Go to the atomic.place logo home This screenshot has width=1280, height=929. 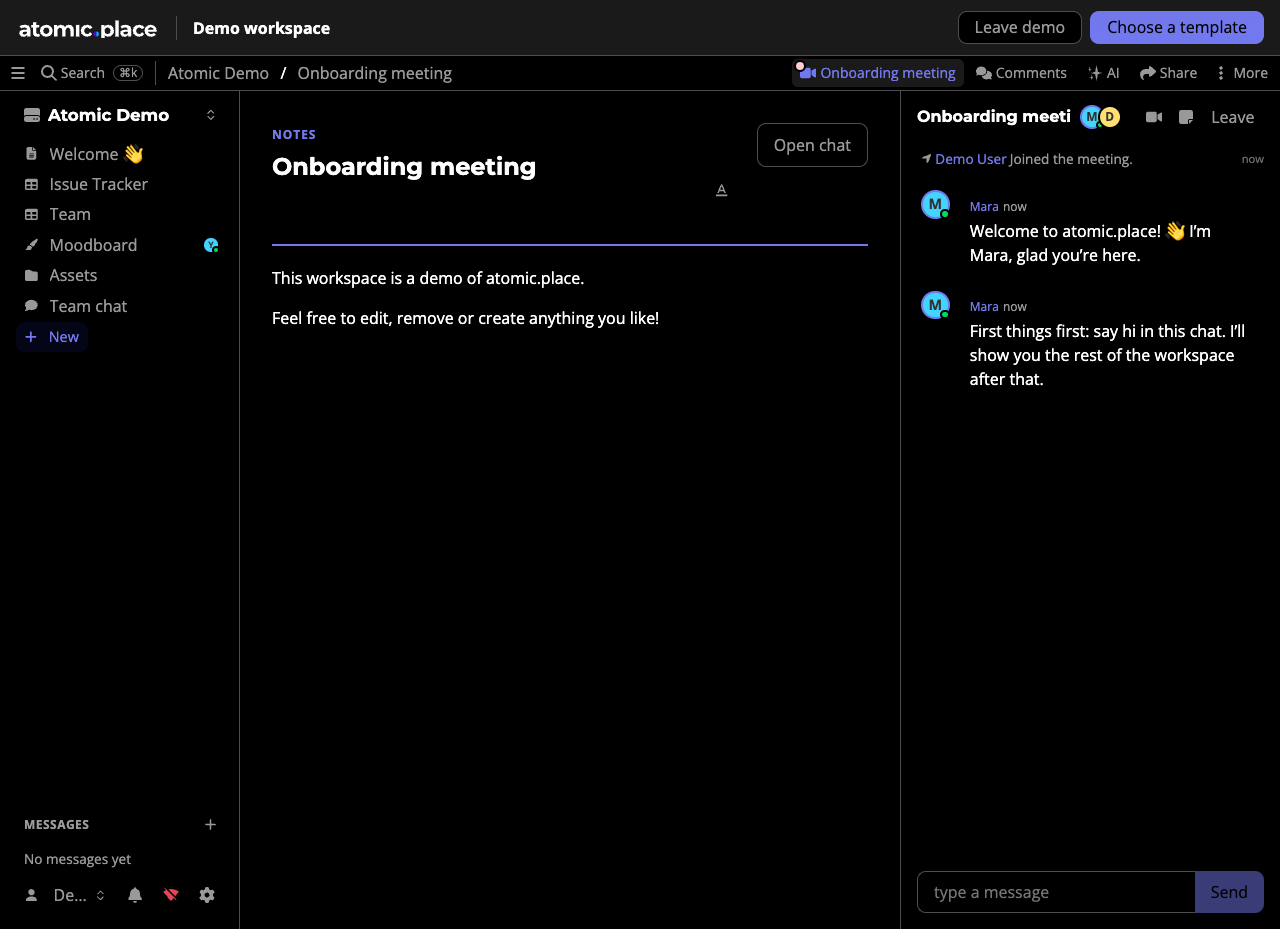[x=88, y=28]
